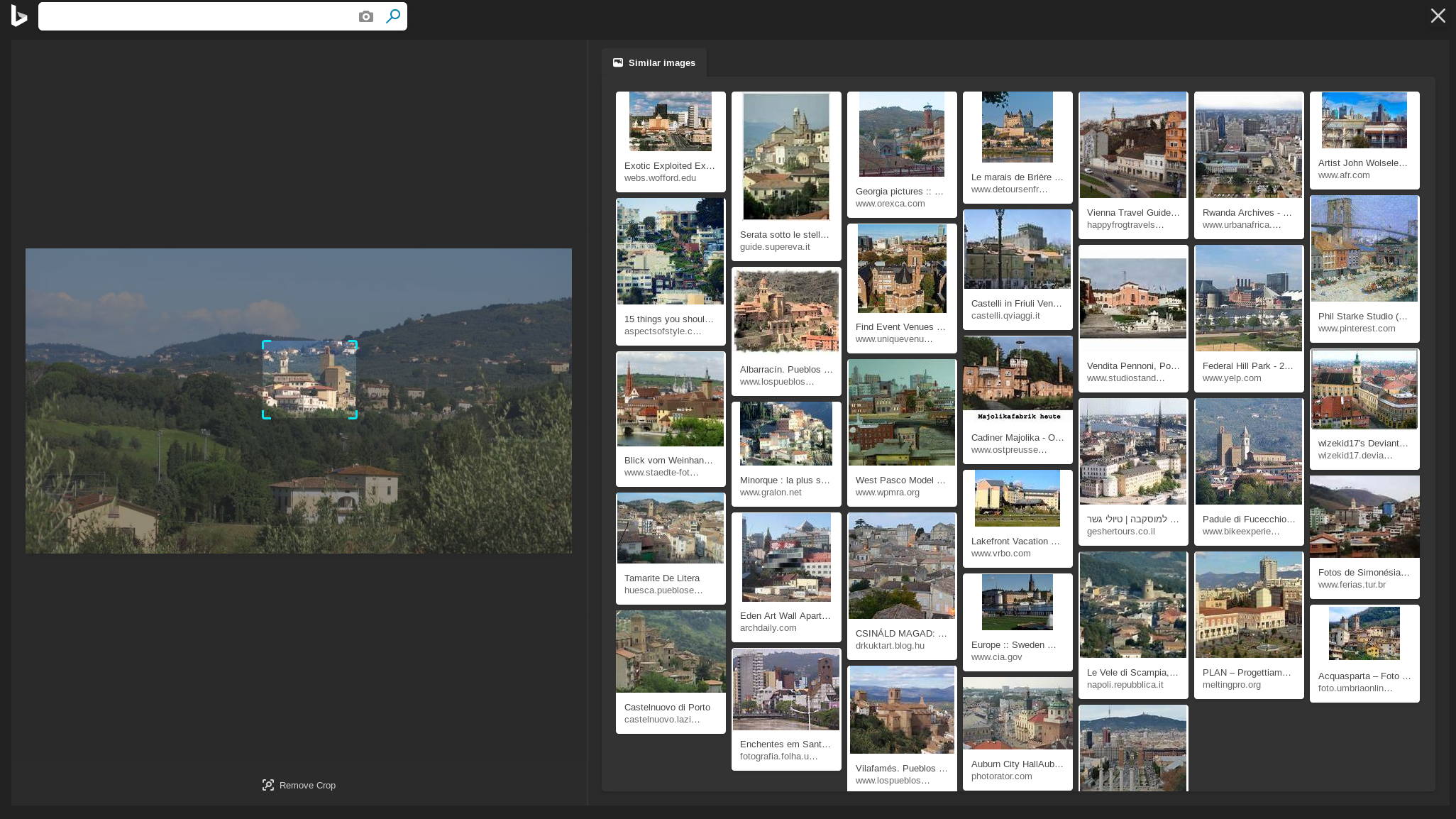Open Acquasparta Foto thumbnail

click(1364, 634)
